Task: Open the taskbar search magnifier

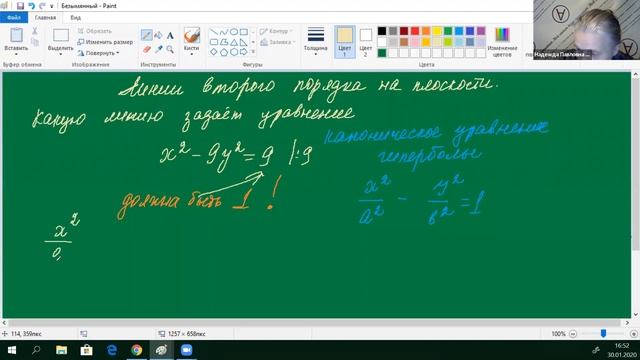Action: [36, 350]
